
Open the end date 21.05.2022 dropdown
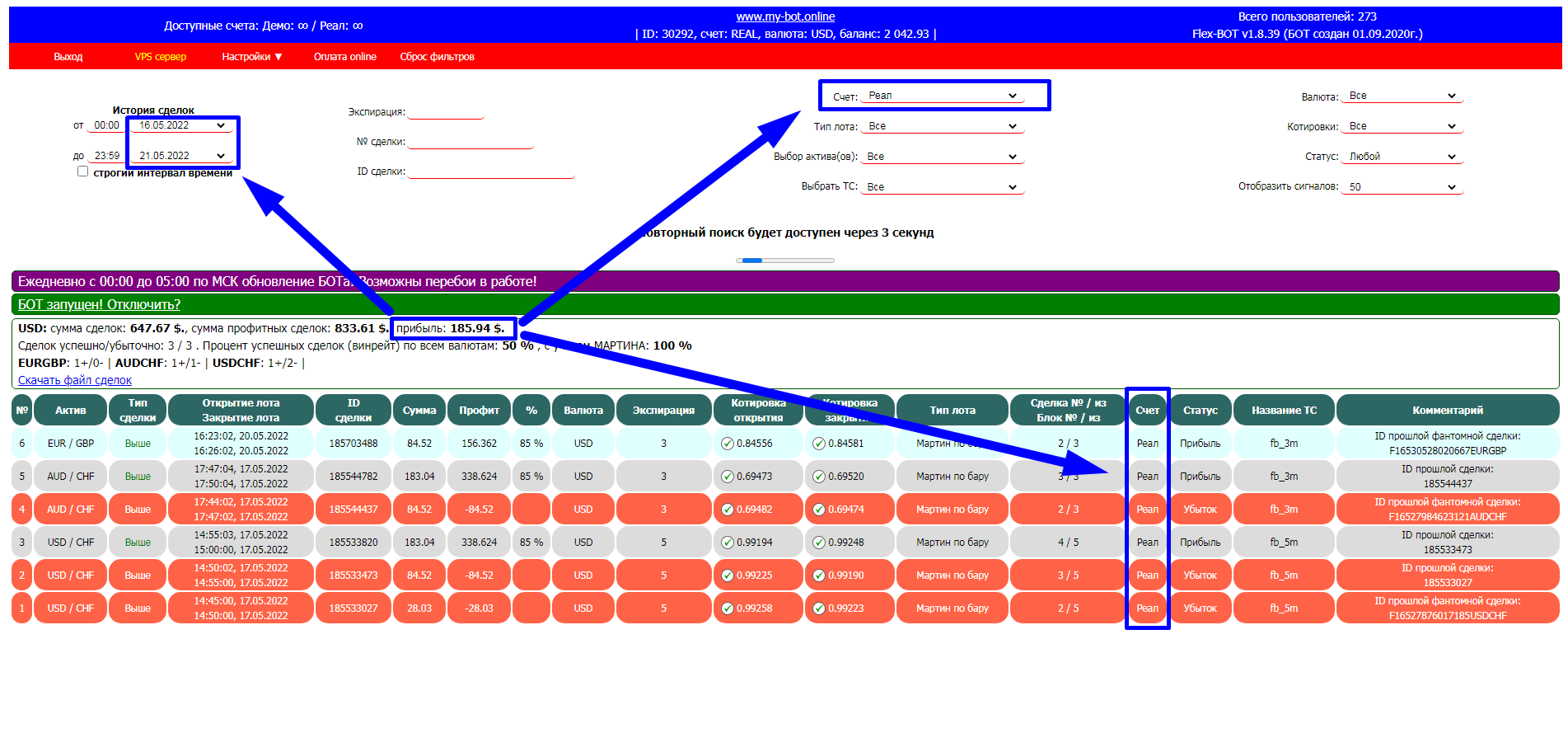(x=181, y=156)
